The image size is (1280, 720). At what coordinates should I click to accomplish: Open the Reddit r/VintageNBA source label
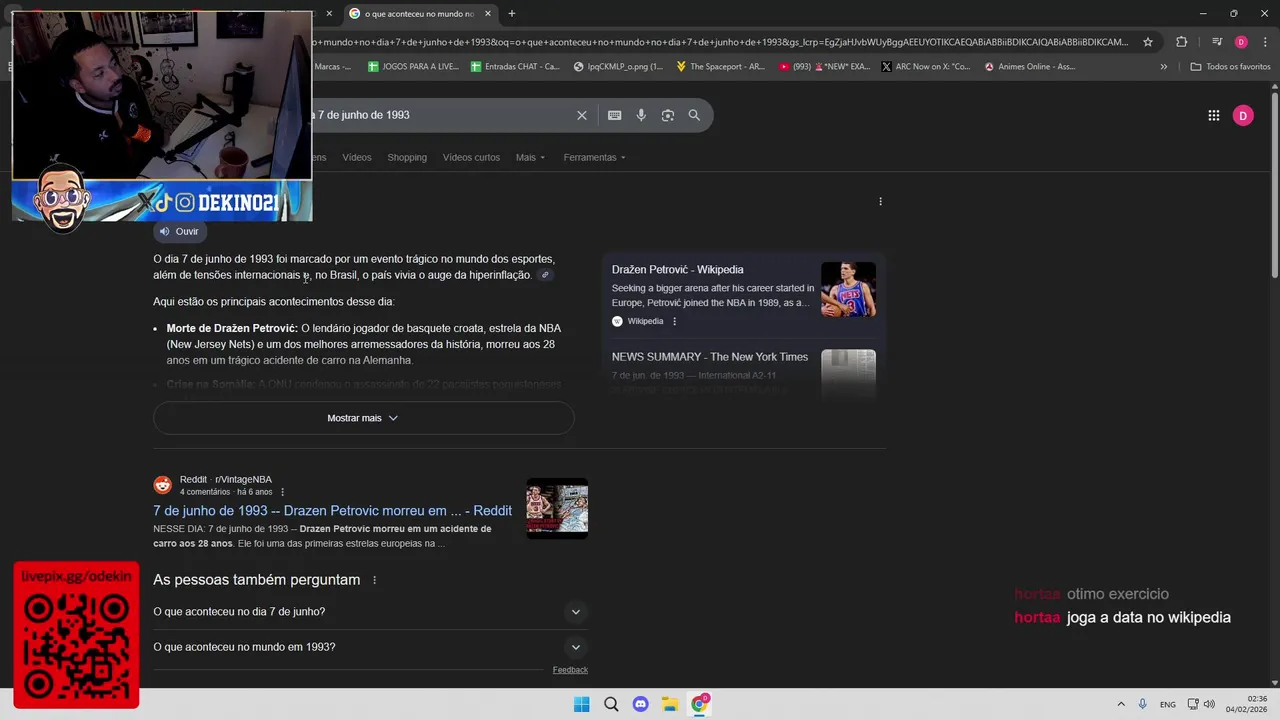pos(226,480)
